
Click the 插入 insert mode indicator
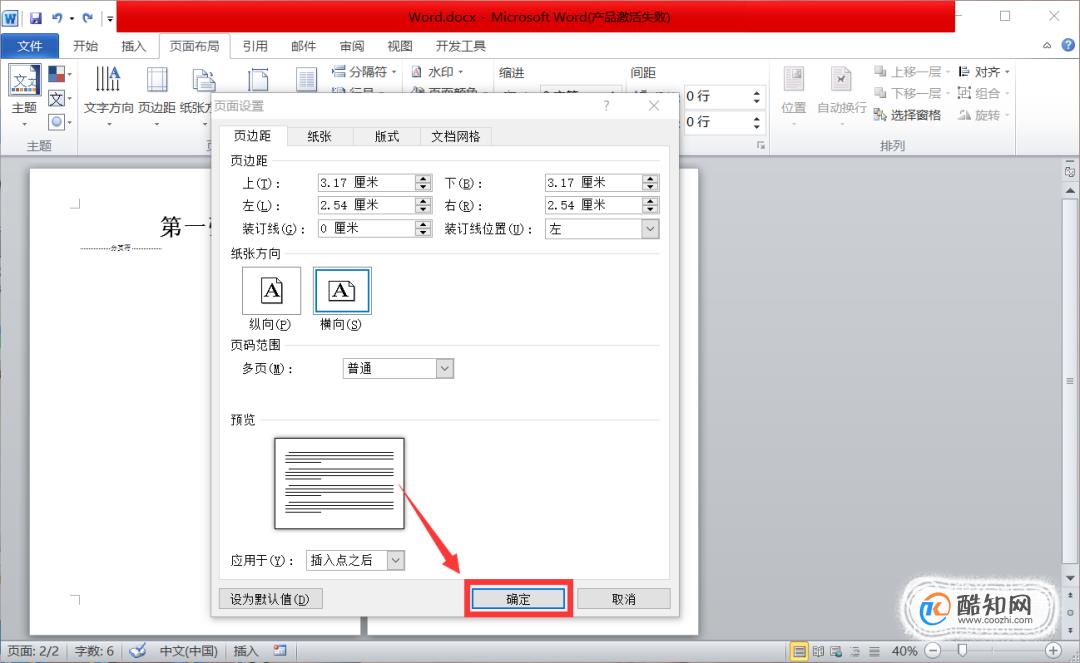point(246,651)
